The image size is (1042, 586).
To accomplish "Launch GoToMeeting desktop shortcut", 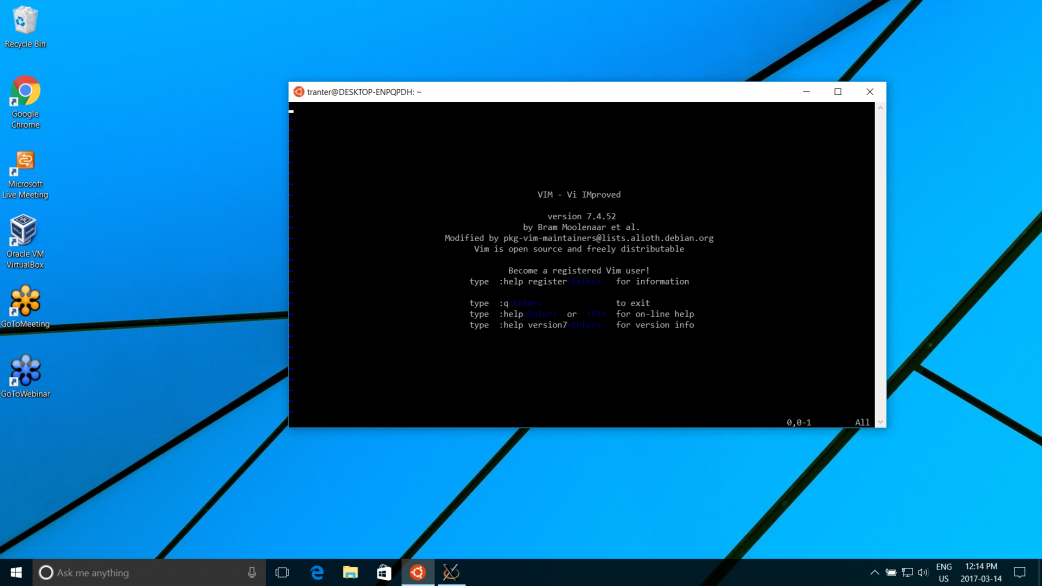I will point(25,302).
